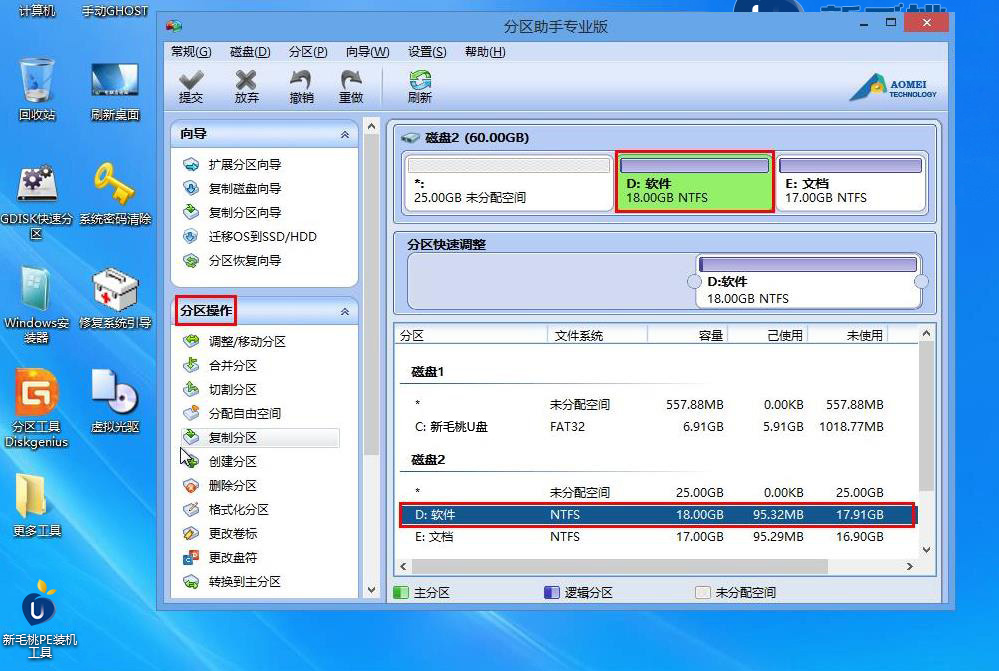This screenshot has height=671, width=999.
Task: Open the 扩展分区向导 wizard icon
Action: [x=191, y=164]
